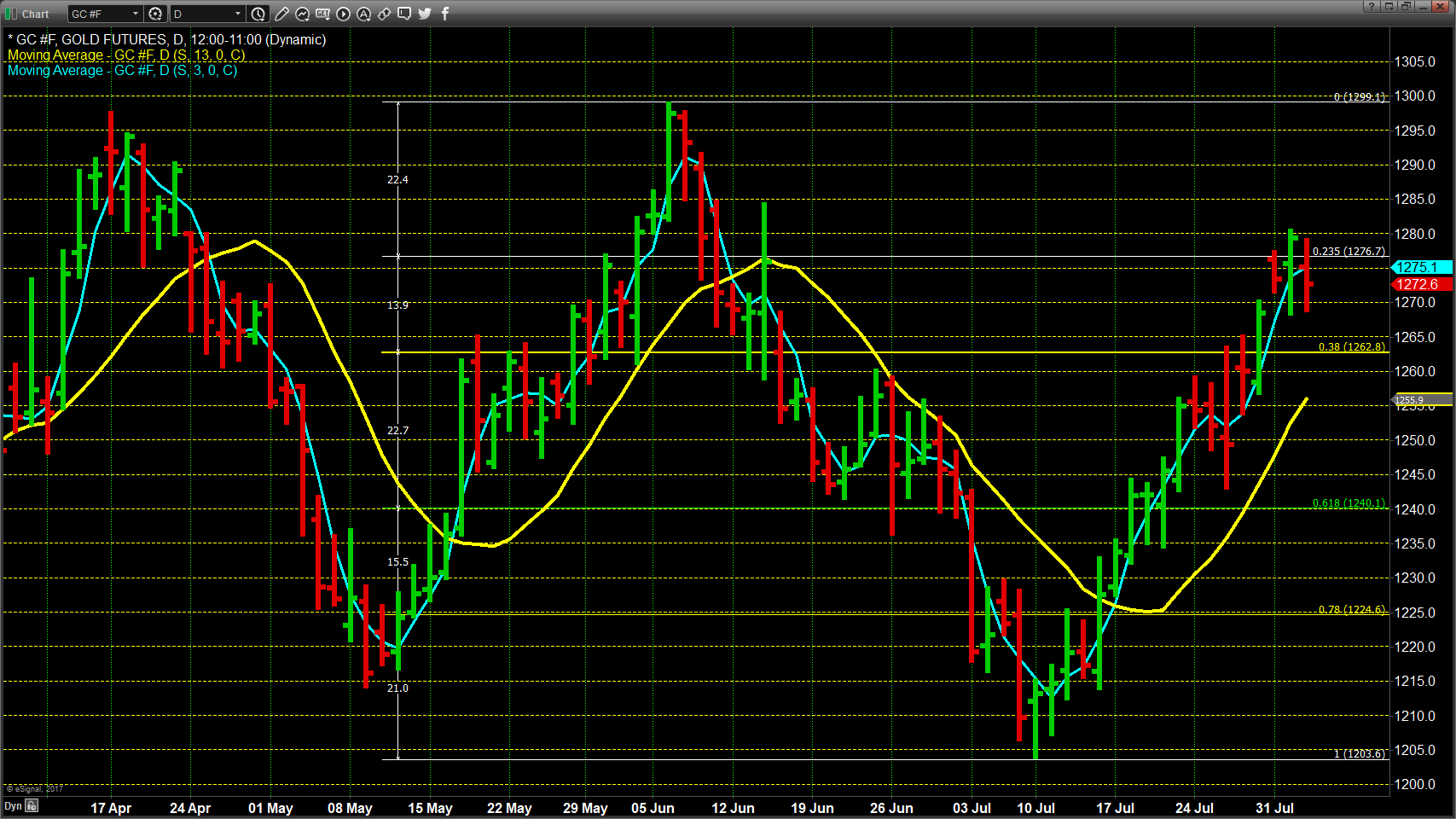Click the green chart indicator icon
Image resolution: width=1456 pixels, height=819 pixels.
(x=11, y=14)
